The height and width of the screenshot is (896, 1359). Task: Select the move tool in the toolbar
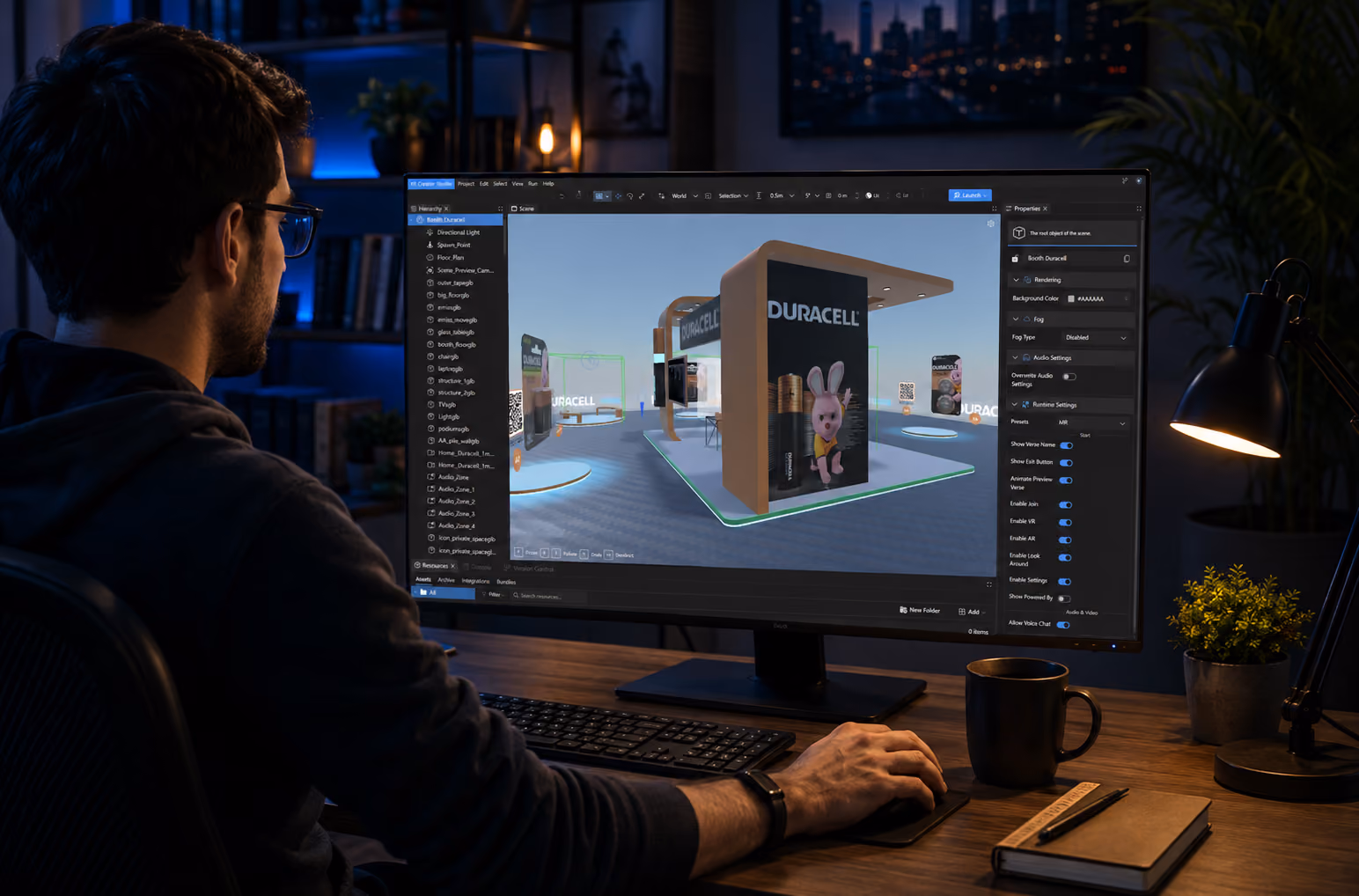618,195
